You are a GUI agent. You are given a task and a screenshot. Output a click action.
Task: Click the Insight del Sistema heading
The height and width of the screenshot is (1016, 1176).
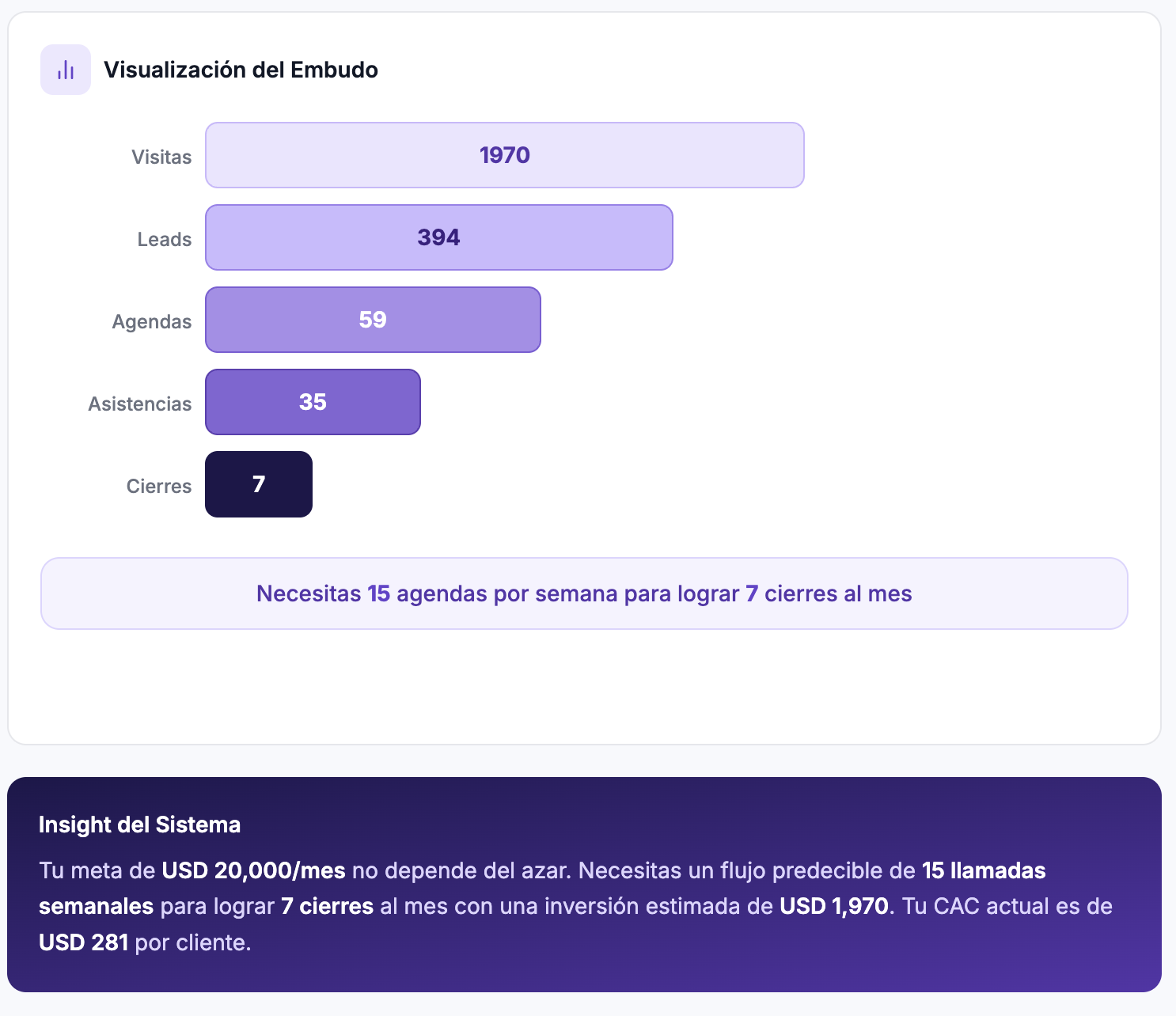click(140, 825)
